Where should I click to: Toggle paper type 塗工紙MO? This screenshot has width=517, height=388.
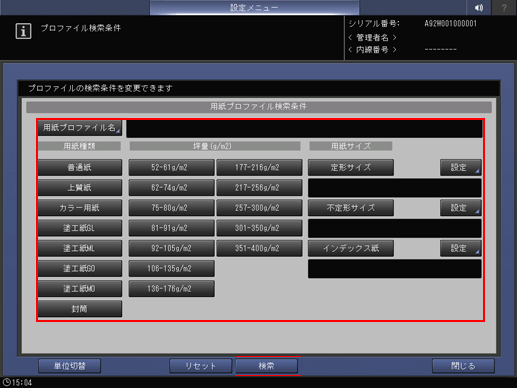point(80,289)
